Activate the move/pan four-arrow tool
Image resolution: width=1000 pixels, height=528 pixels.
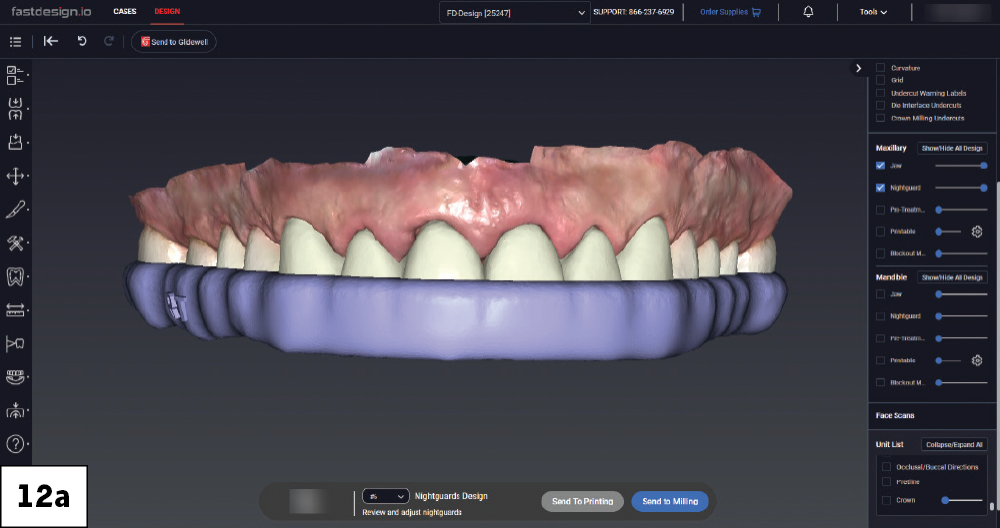coord(15,175)
